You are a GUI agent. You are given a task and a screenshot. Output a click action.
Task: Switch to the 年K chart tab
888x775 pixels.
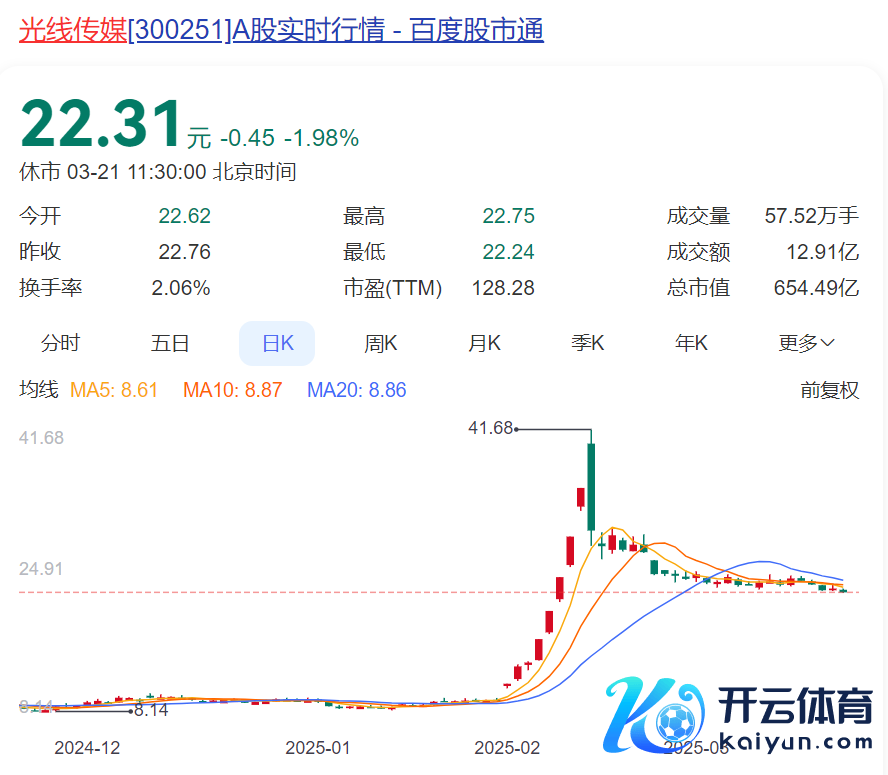click(x=691, y=344)
